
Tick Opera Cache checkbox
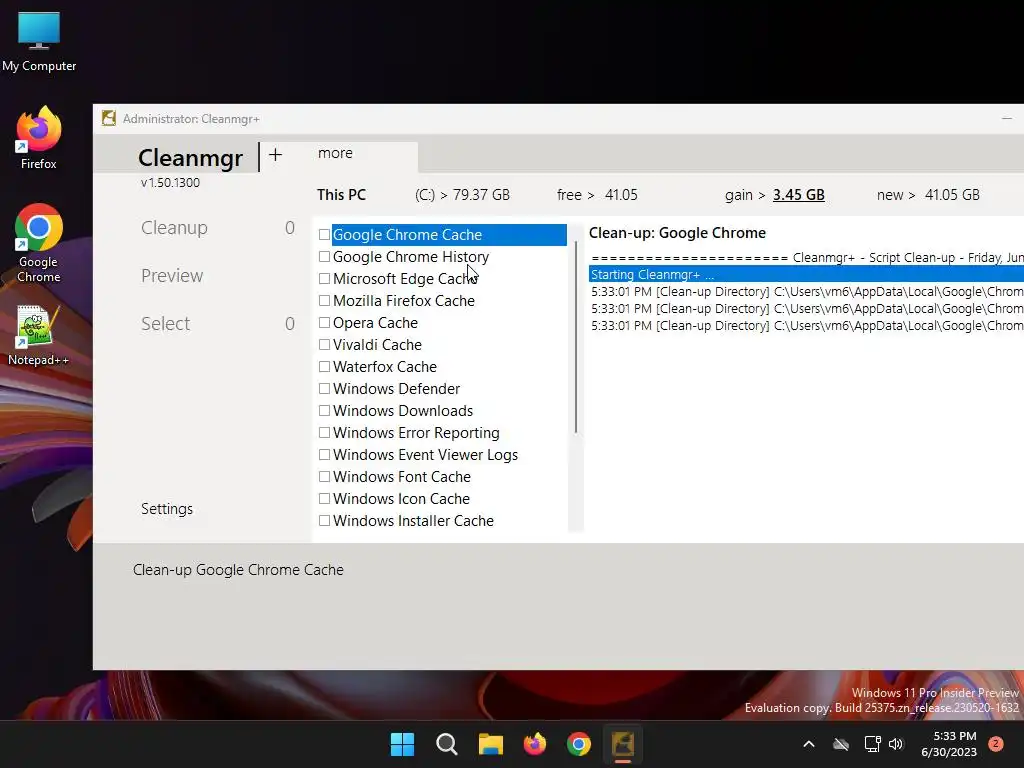[x=324, y=323]
